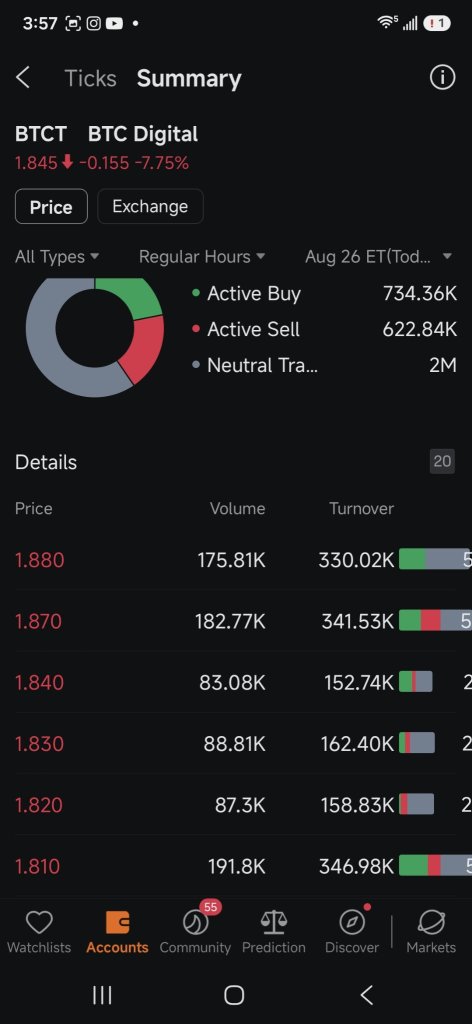This screenshot has width=472, height=1024.
Task: Select the 1.870 price row
Action: [x=236, y=621]
